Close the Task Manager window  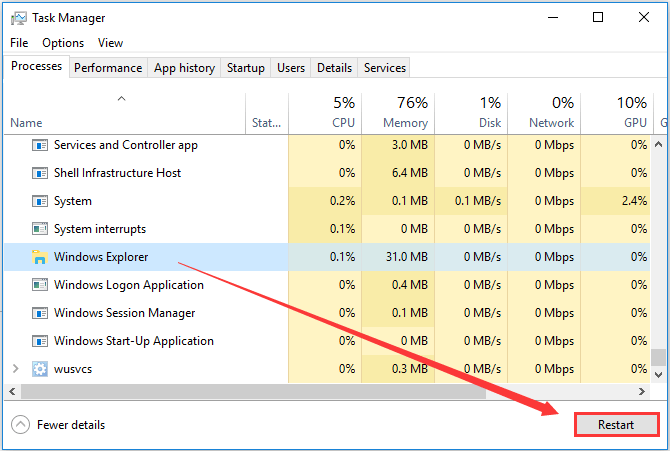click(x=644, y=18)
